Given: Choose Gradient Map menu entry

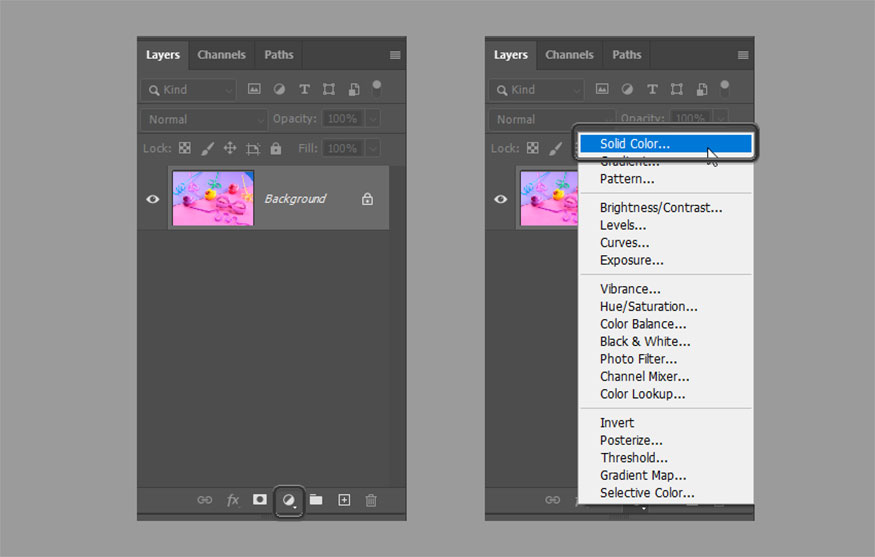Looking at the screenshot, I should 665,476.
